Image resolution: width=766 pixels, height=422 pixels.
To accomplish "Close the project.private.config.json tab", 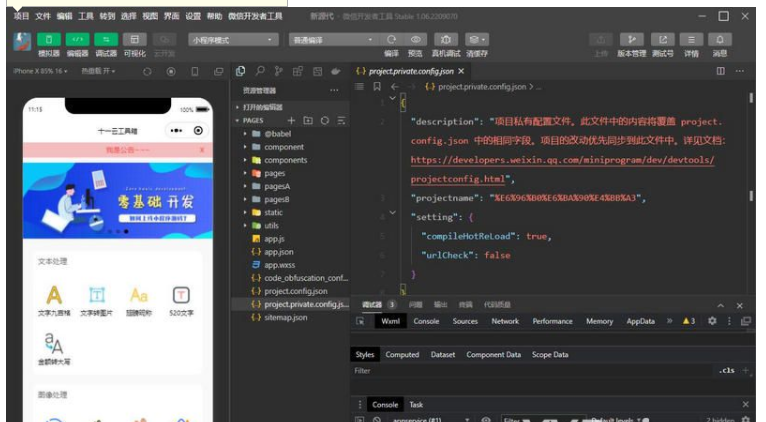I will 461,71.
